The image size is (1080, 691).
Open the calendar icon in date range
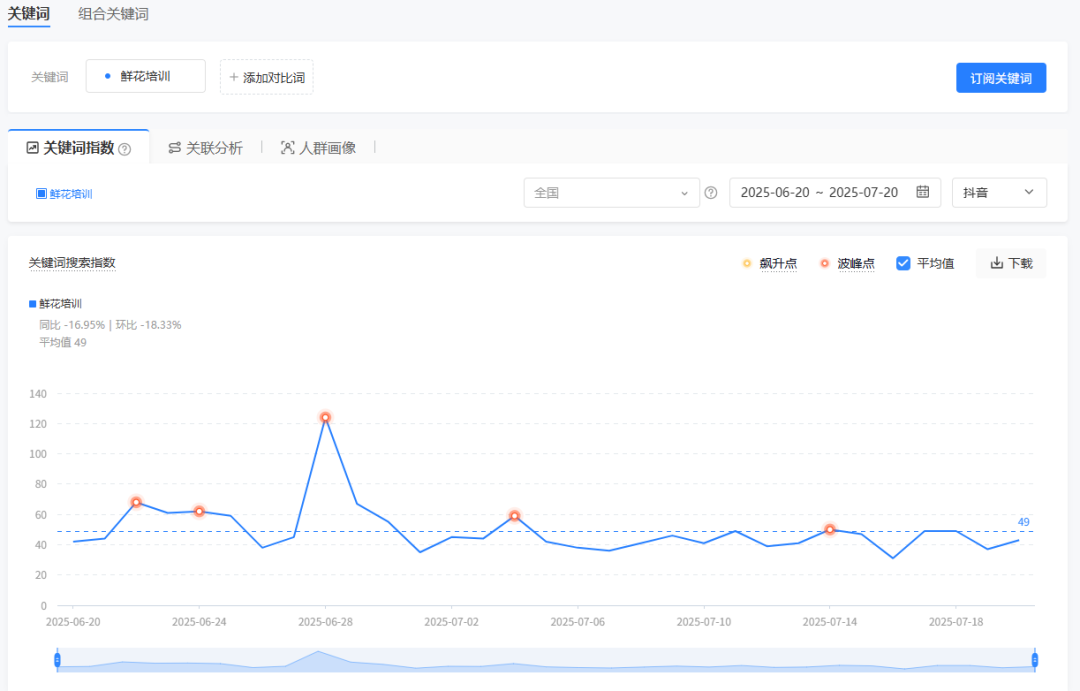(923, 192)
